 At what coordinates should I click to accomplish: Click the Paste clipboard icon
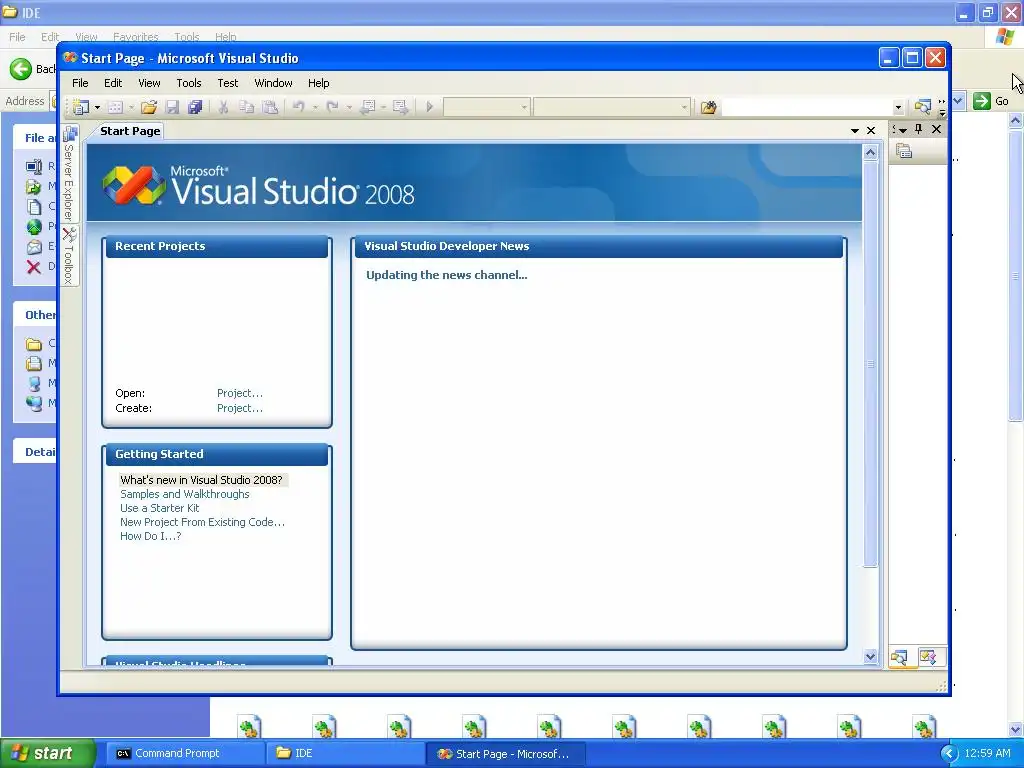270,107
